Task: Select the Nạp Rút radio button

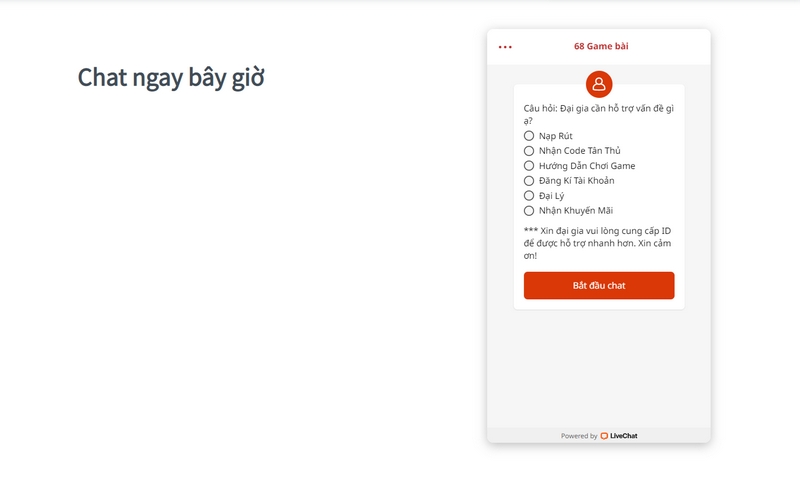Action: click(529, 136)
